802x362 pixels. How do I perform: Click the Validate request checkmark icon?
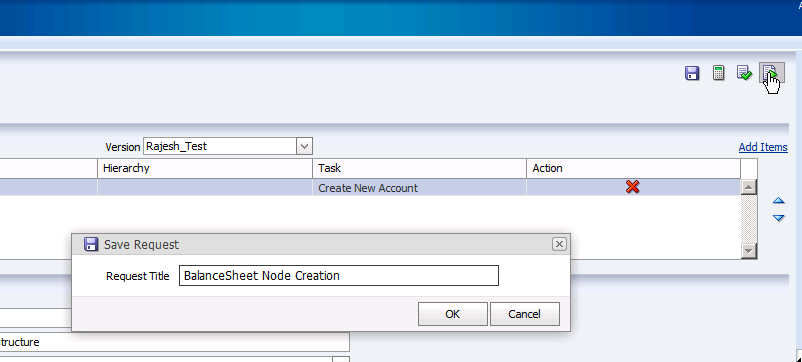(744, 73)
